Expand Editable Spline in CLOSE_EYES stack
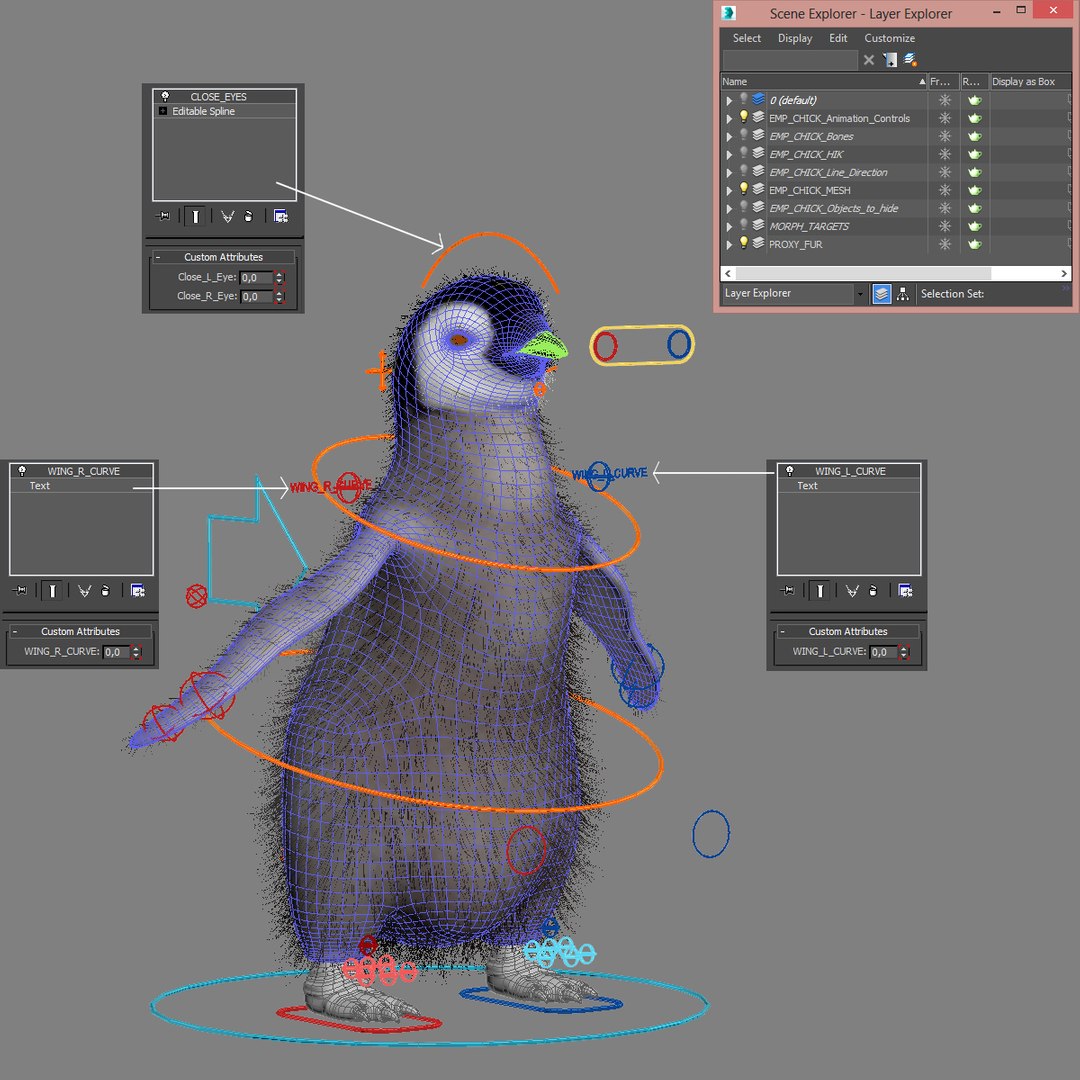Image resolution: width=1080 pixels, height=1080 pixels. point(163,111)
